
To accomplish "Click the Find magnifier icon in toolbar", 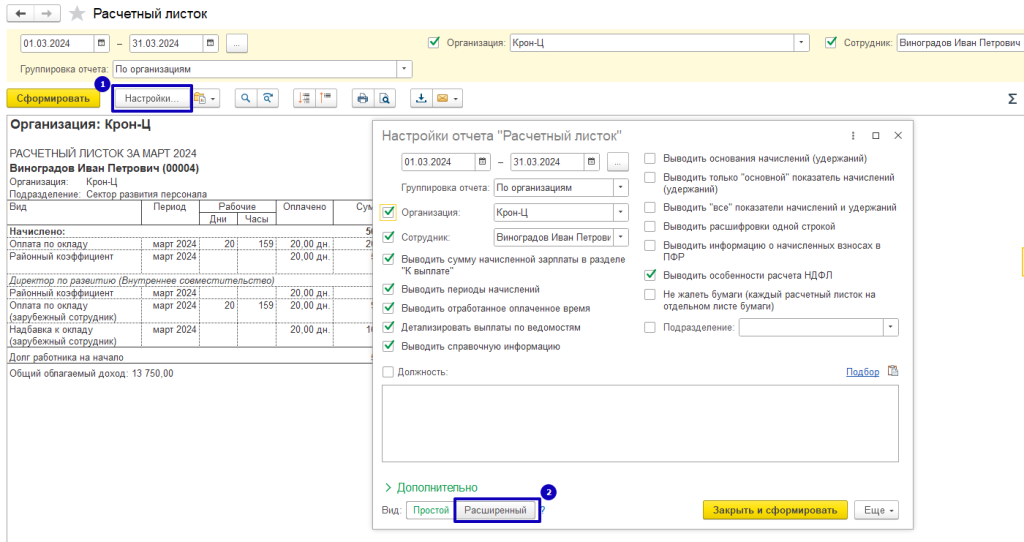I will pyautogui.click(x=246, y=99).
